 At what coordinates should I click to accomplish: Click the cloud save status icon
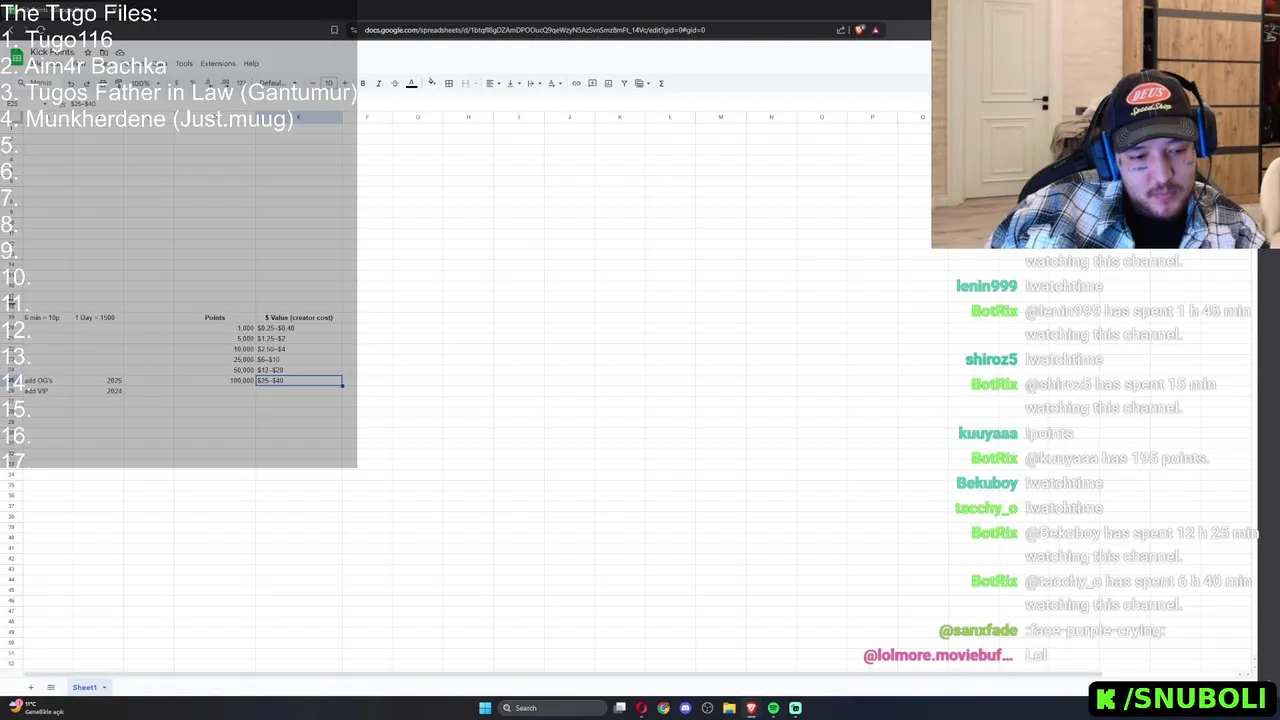pyautogui.click(x=120, y=52)
